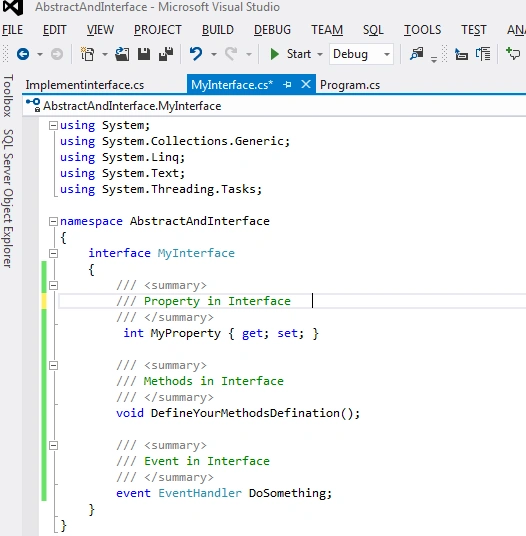Switch to the Program.cs tab
This screenshot has width=526, height=536.
(350, 85)
